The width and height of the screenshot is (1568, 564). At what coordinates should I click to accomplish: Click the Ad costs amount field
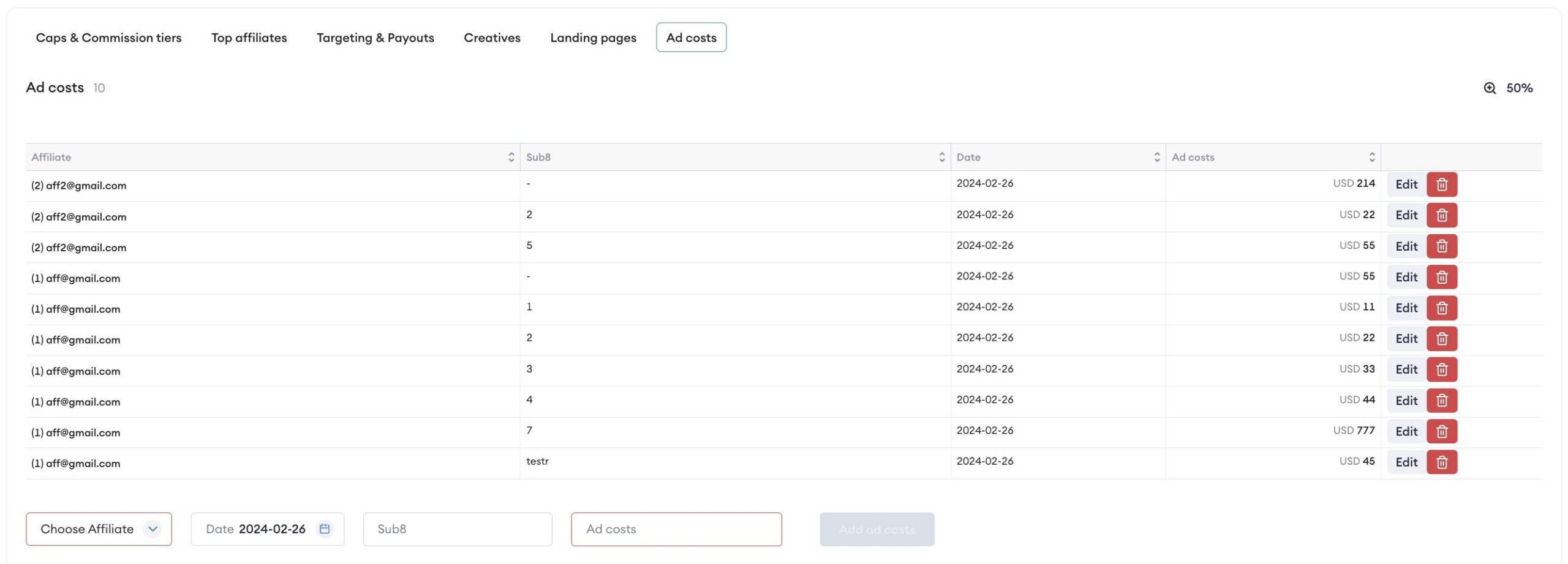click(x=676, y=529)
